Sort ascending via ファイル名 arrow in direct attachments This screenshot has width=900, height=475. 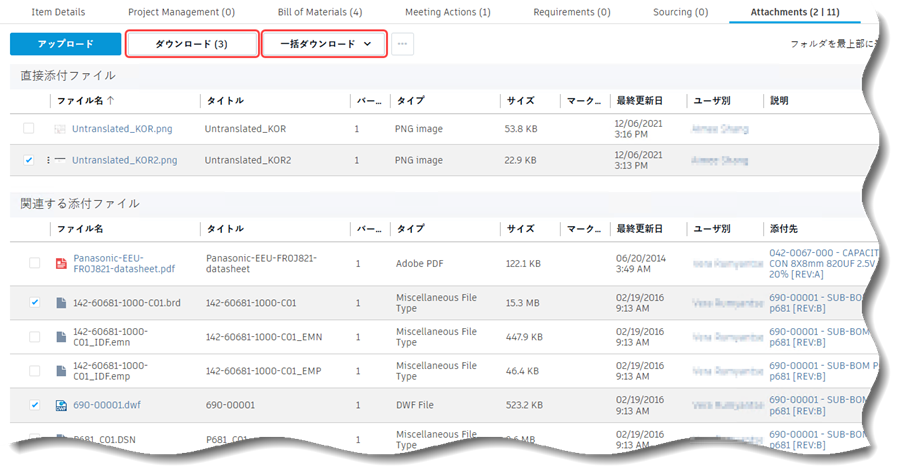[x=111, y=100]
